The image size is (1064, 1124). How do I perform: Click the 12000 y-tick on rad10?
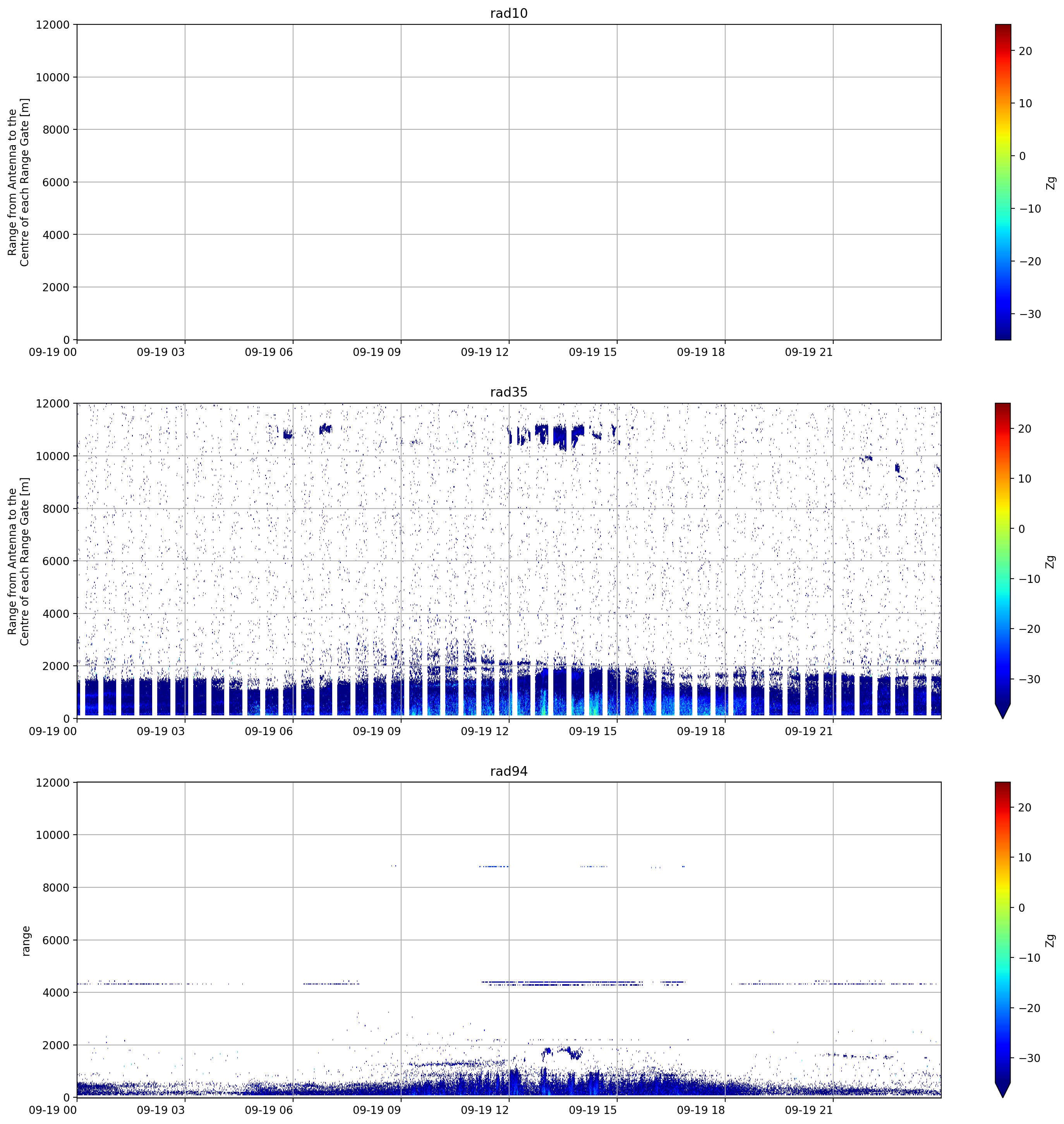(53, 25)
